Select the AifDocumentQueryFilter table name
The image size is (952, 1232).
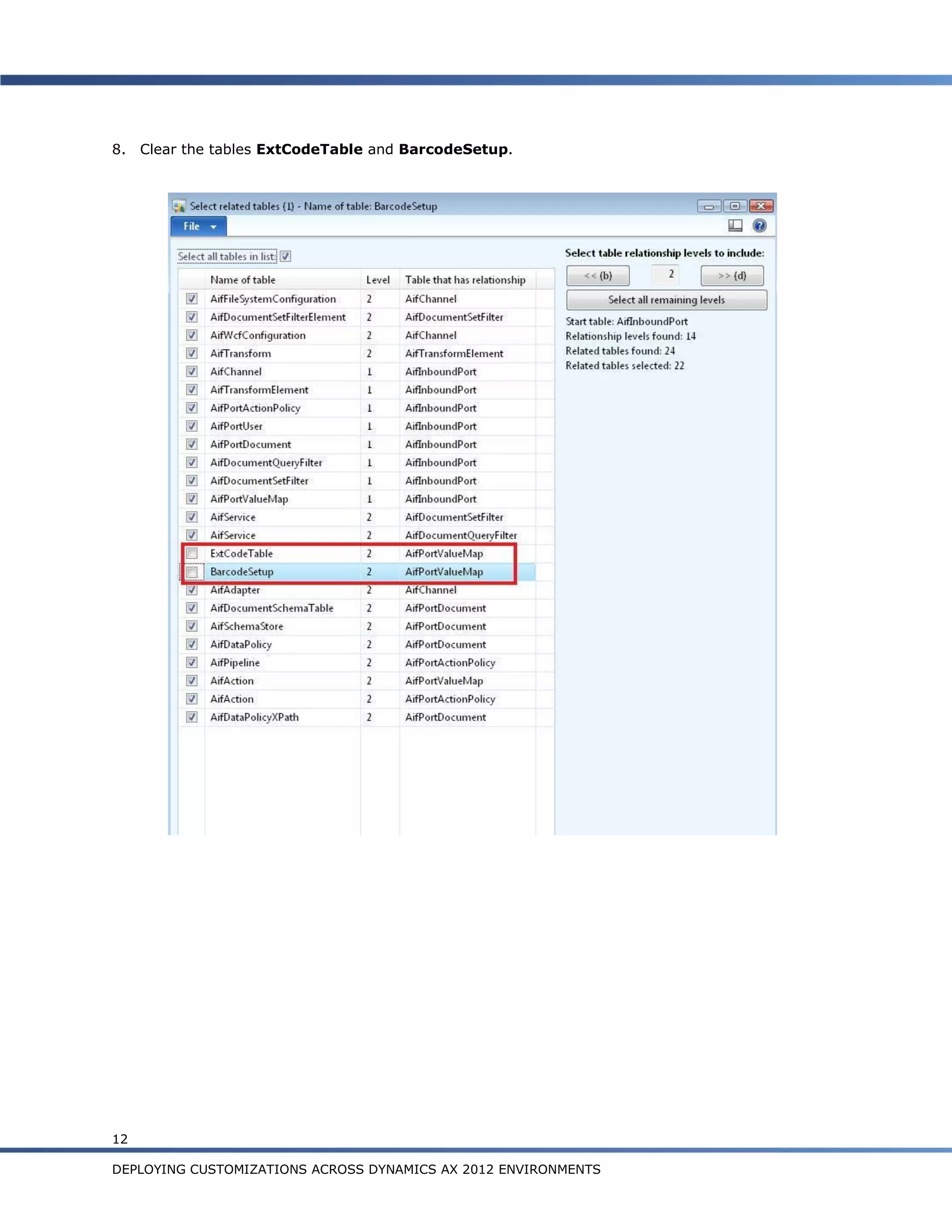(266, 463)
